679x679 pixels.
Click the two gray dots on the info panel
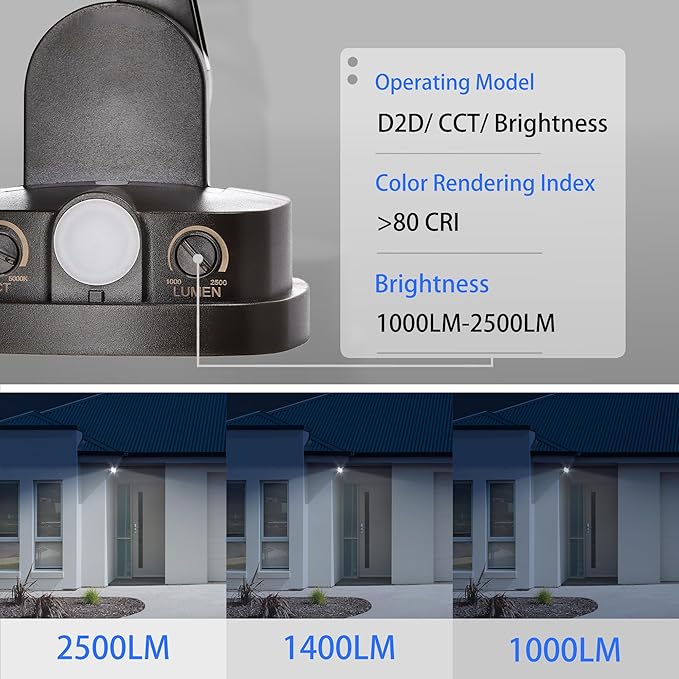click(x=352, y=69)
